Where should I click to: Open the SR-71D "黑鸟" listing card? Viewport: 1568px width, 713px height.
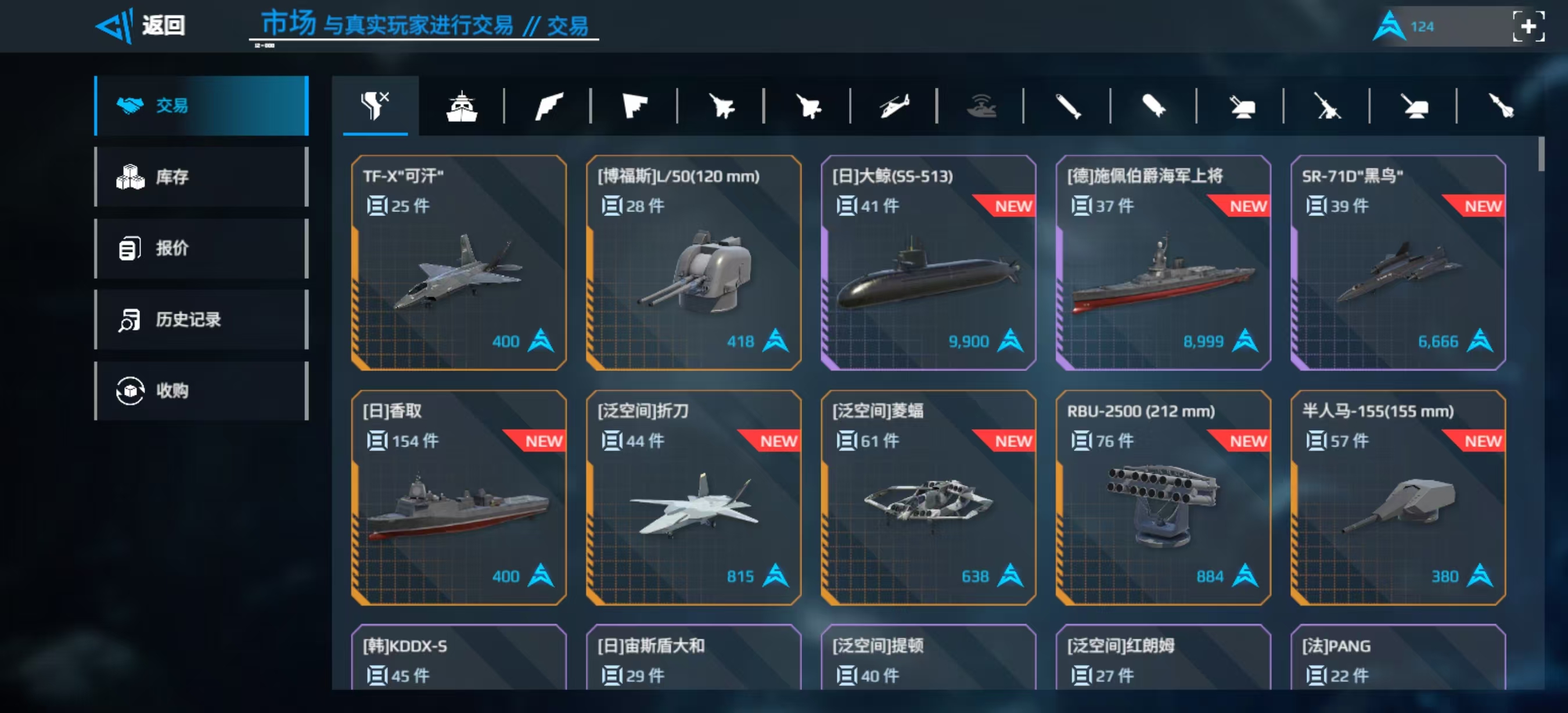pos(1398,263)
